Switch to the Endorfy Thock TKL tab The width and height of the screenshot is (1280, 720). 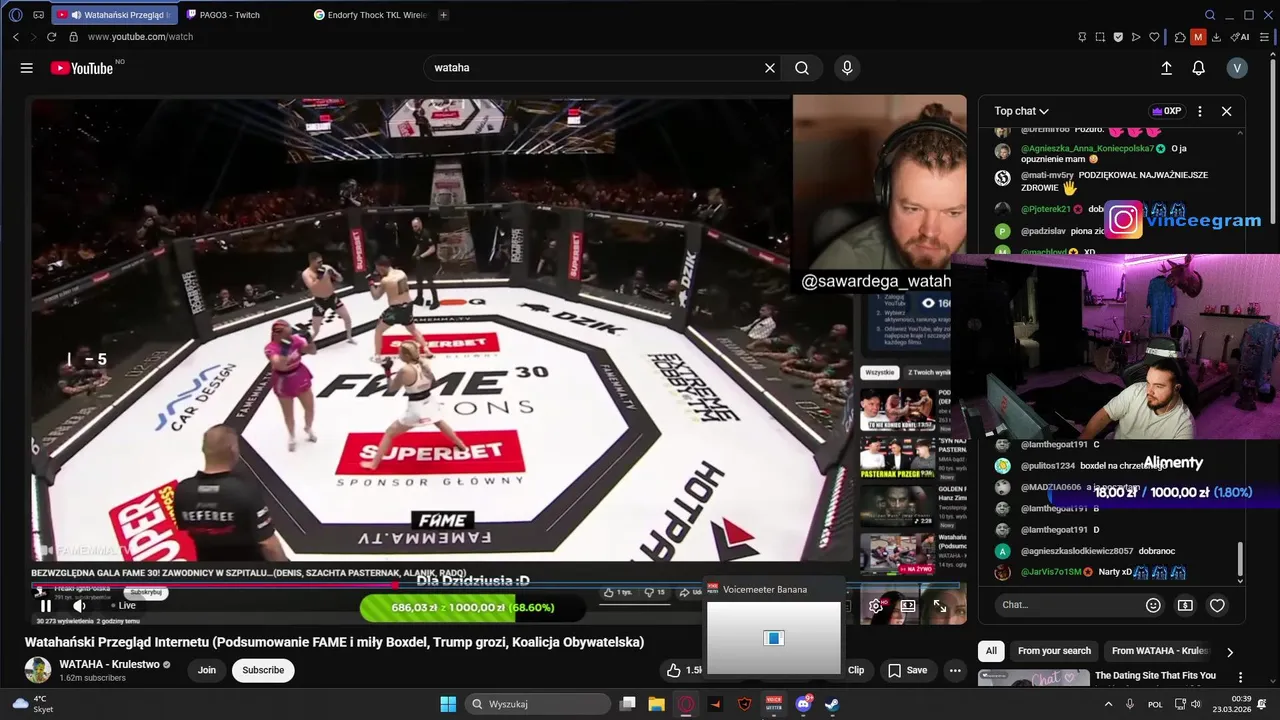tap(370, 15)
